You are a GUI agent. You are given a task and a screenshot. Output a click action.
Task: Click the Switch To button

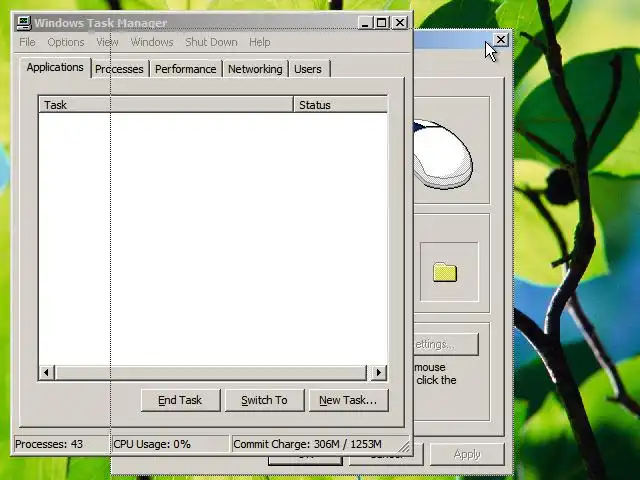point(264,400)
